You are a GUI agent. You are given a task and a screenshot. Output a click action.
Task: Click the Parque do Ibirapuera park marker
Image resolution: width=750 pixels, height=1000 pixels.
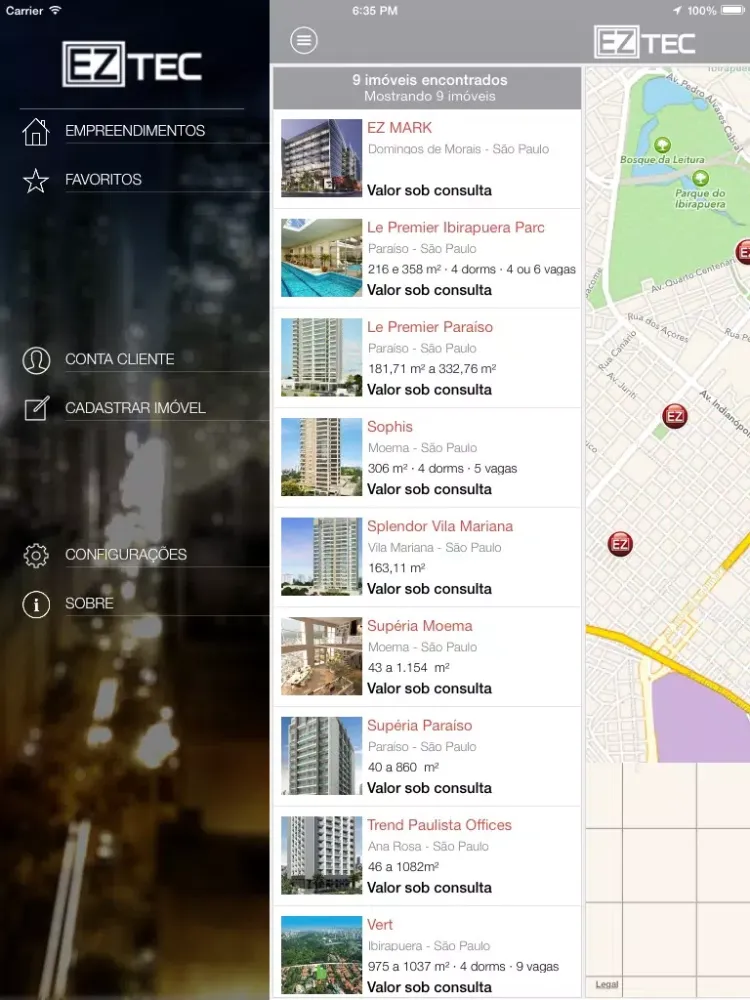click(700, 178)
